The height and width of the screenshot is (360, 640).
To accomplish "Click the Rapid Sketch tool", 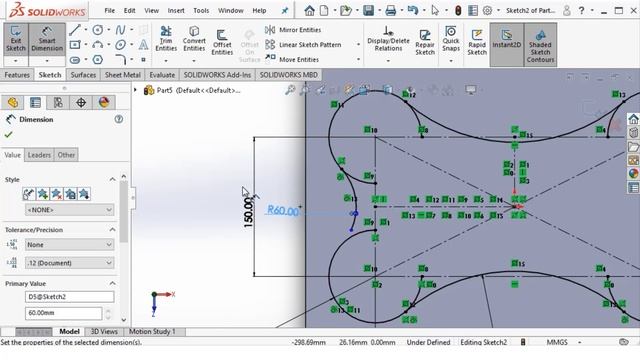I will click(477, 42).
